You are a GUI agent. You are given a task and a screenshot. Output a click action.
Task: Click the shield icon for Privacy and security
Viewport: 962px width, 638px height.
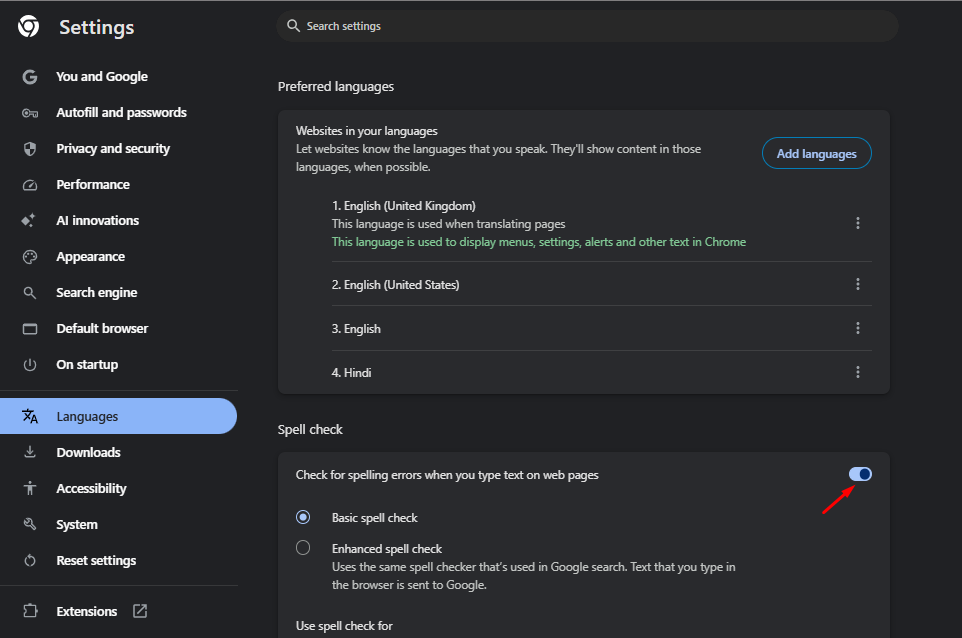(x=29, y=149)
